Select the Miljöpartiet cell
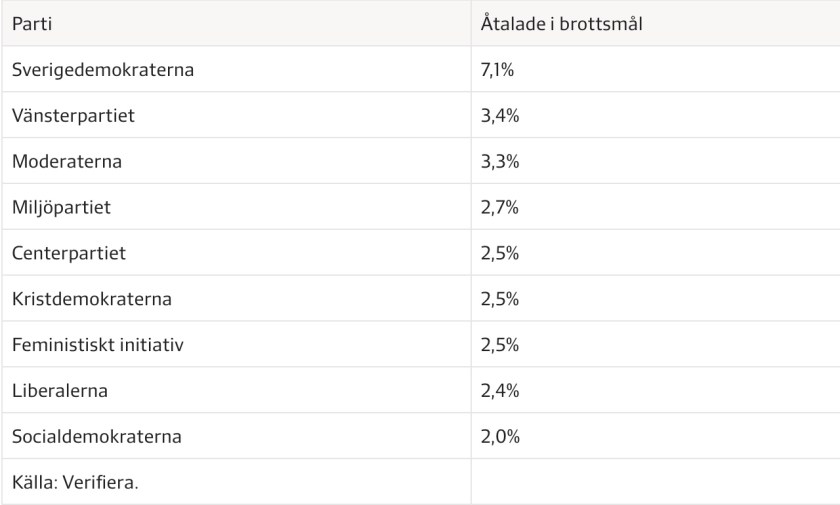Image resolution: width=840 pixels, height=505 pixels. (x=61, y=208)
